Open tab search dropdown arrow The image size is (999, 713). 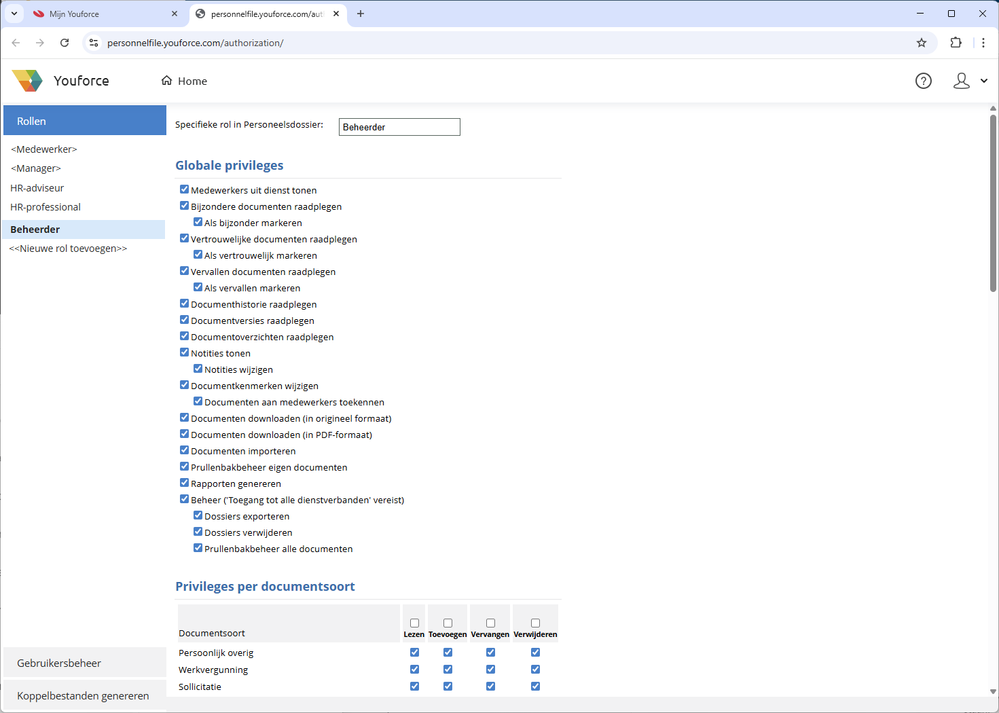point(14,13)
